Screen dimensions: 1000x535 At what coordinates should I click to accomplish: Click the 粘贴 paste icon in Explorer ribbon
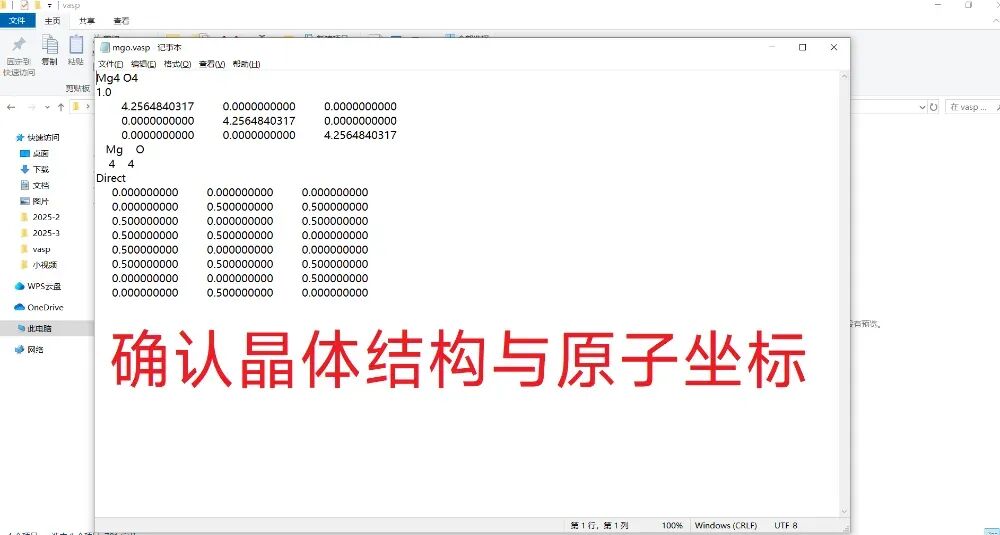click(x=76, y=45)
